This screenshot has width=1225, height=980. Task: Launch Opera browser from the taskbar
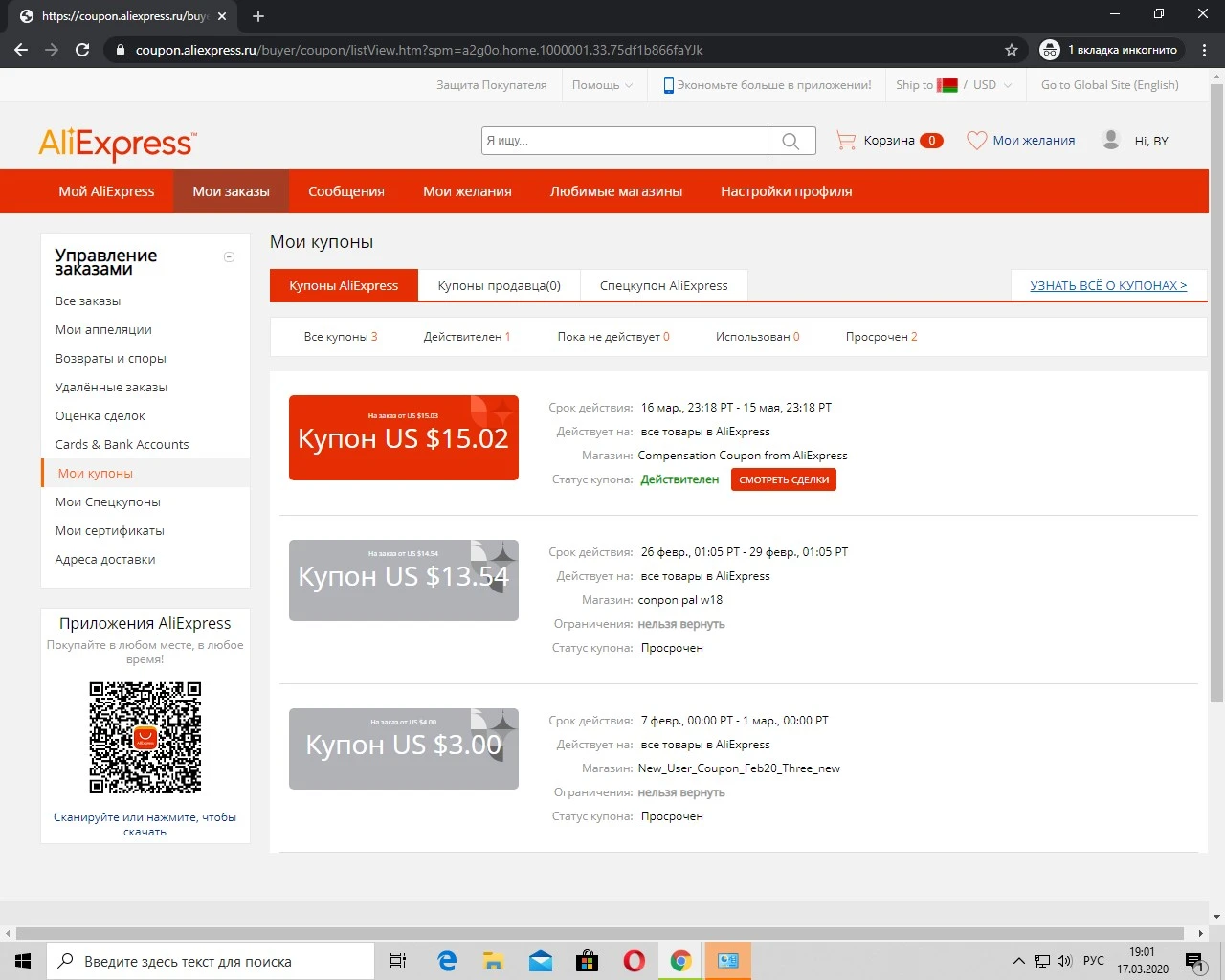(x=634, y=961)
